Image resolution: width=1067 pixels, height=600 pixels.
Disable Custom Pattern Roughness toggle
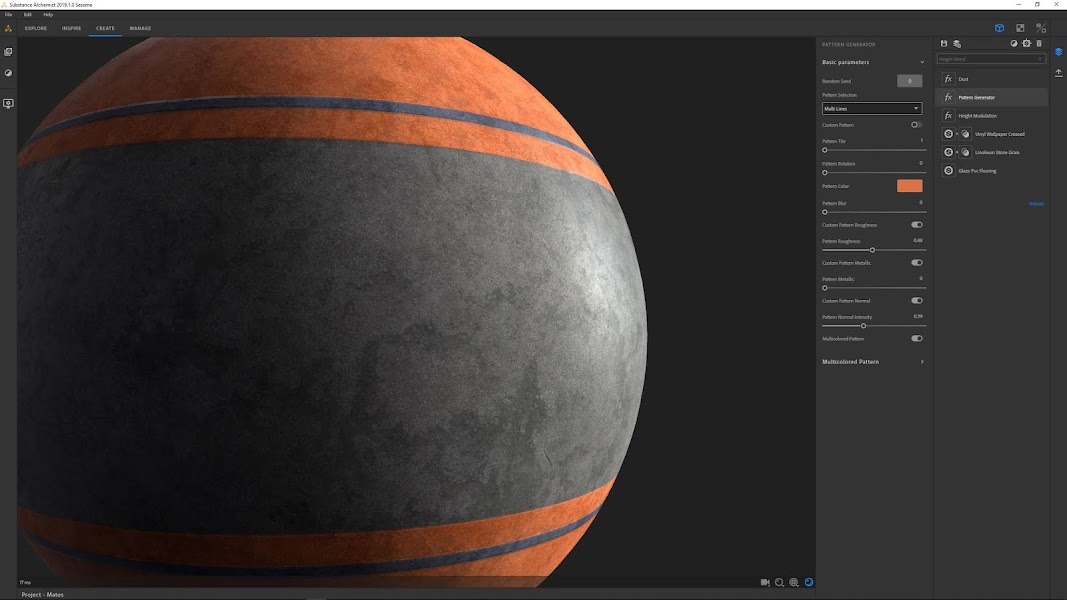pos(917,225)
